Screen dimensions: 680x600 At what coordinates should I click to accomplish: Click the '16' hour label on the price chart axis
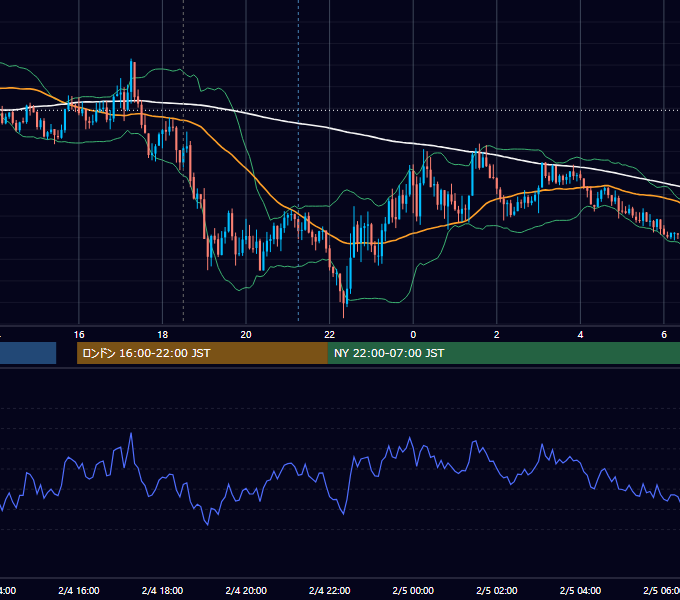[x=79, y=335]
